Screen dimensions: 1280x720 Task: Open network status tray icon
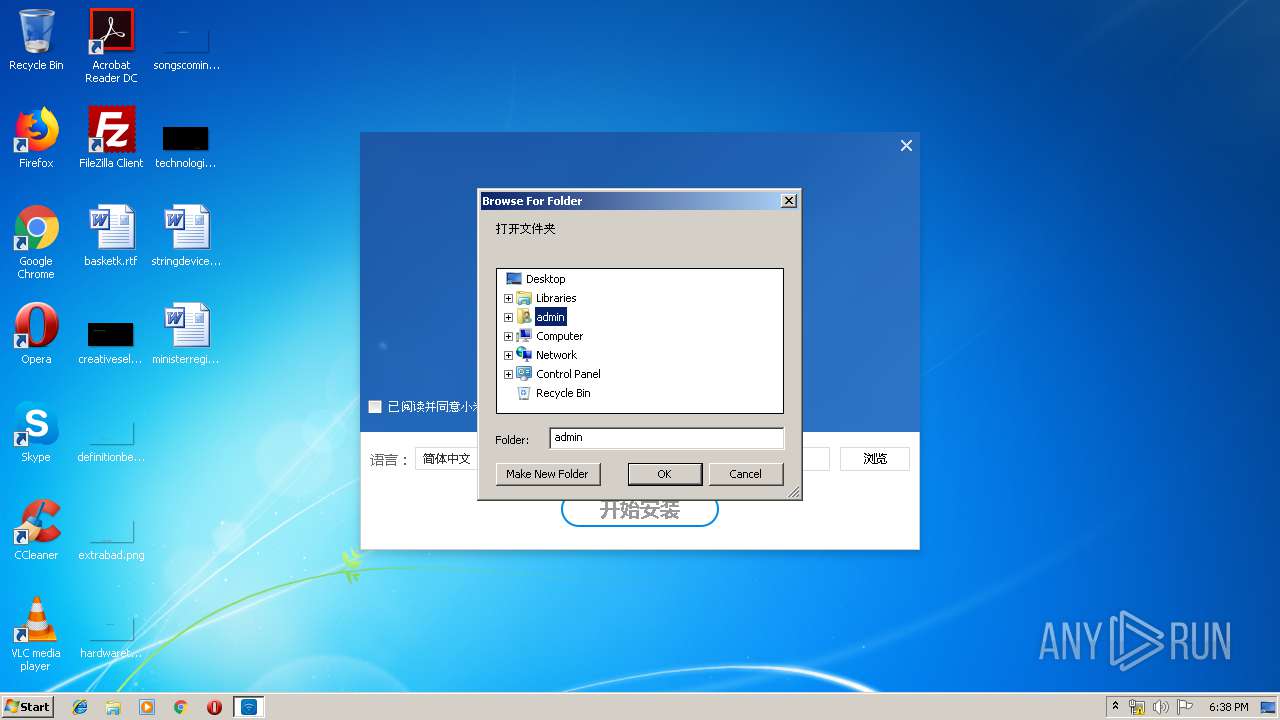(1137, 707)
